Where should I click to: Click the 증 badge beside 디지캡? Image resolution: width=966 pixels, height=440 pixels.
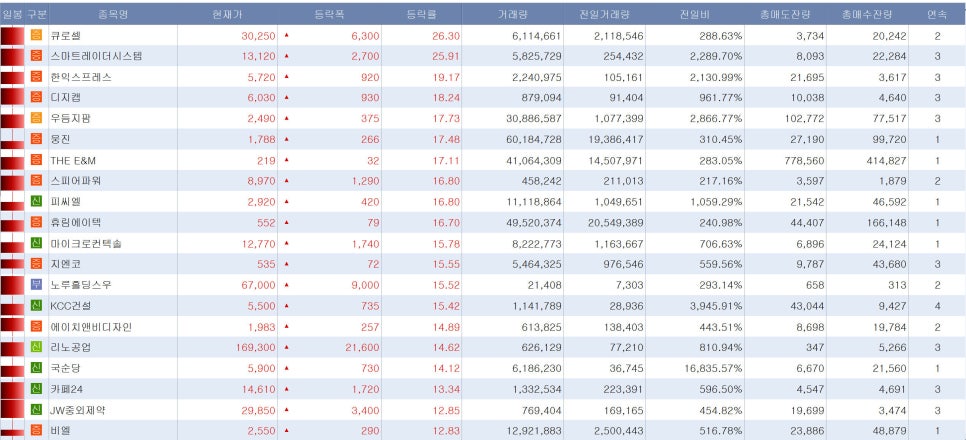click(x=36, y=97)
